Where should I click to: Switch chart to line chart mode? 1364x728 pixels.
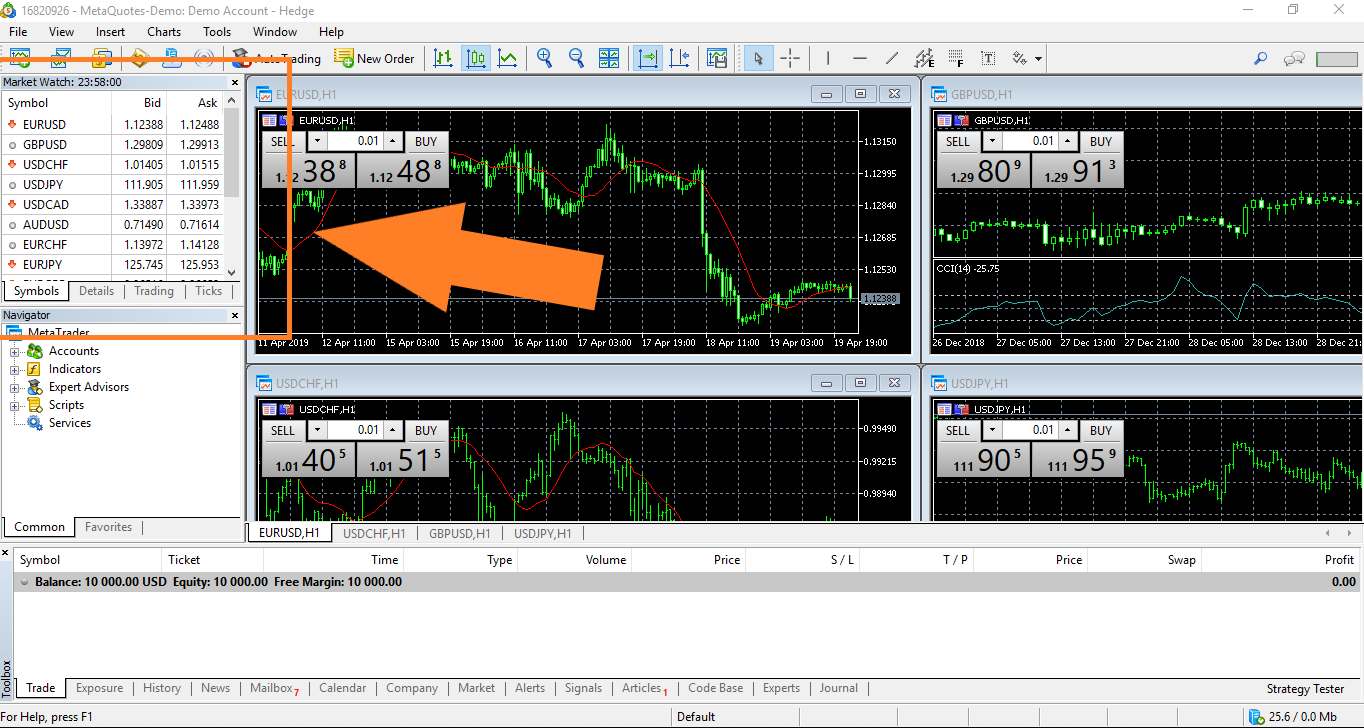(x=508, y=58)
